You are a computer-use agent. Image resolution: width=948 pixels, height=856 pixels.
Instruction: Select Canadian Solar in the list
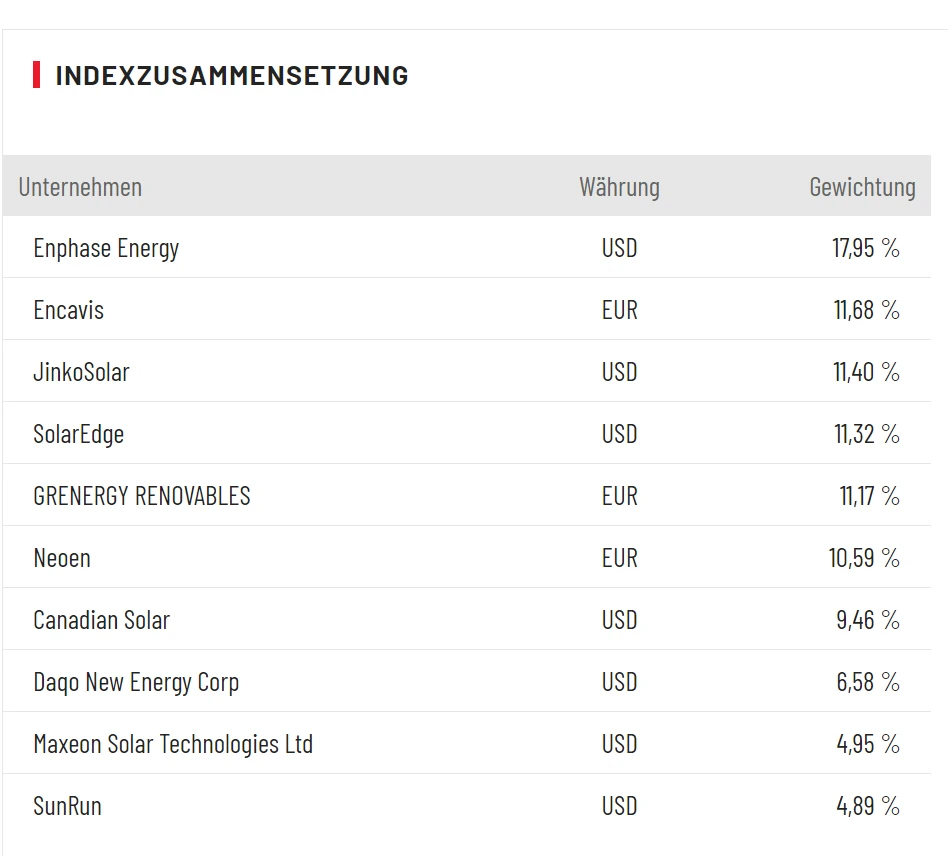point(101,620)
